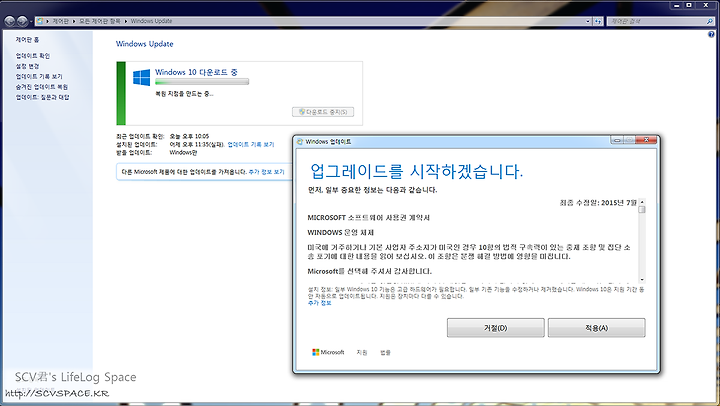The image size is (720, 406).
Task: Click the 오늘 오후 10:05 last-check value
Action: click(x=189, y=136)
